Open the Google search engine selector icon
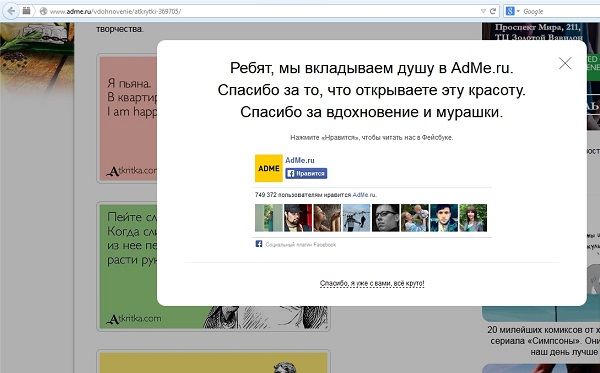This screenshot has width=600, height=373. (512, 11)
